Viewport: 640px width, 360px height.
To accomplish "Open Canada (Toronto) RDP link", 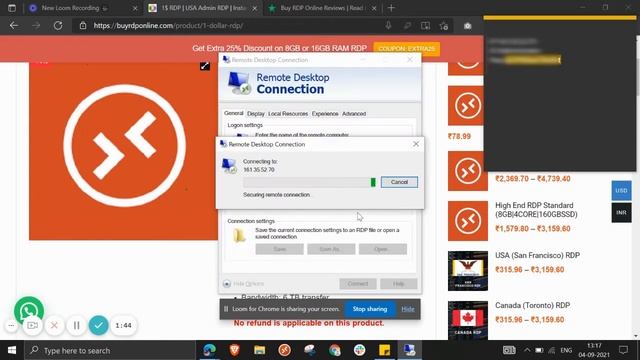I will [x=532, y=305].
